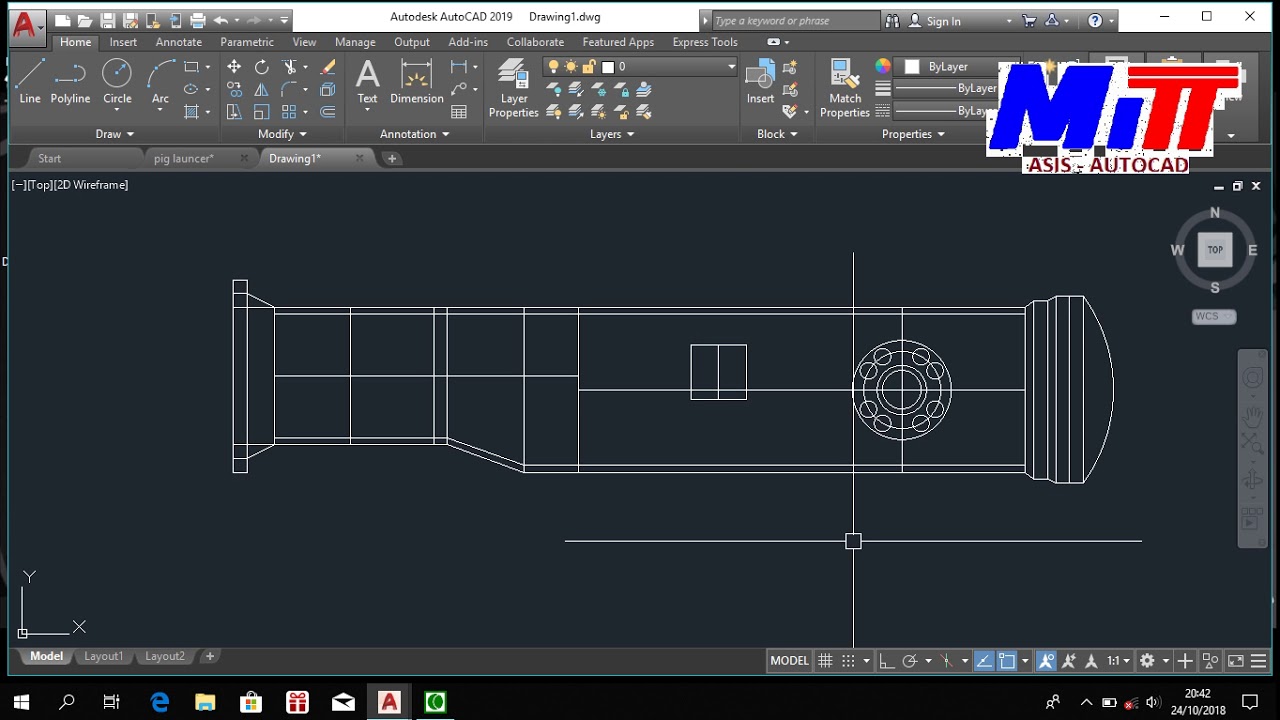Image resolution: width=1280 pixels, height=720 pixels.
Task: Select the Arc tool
Action: pos(160,81)
